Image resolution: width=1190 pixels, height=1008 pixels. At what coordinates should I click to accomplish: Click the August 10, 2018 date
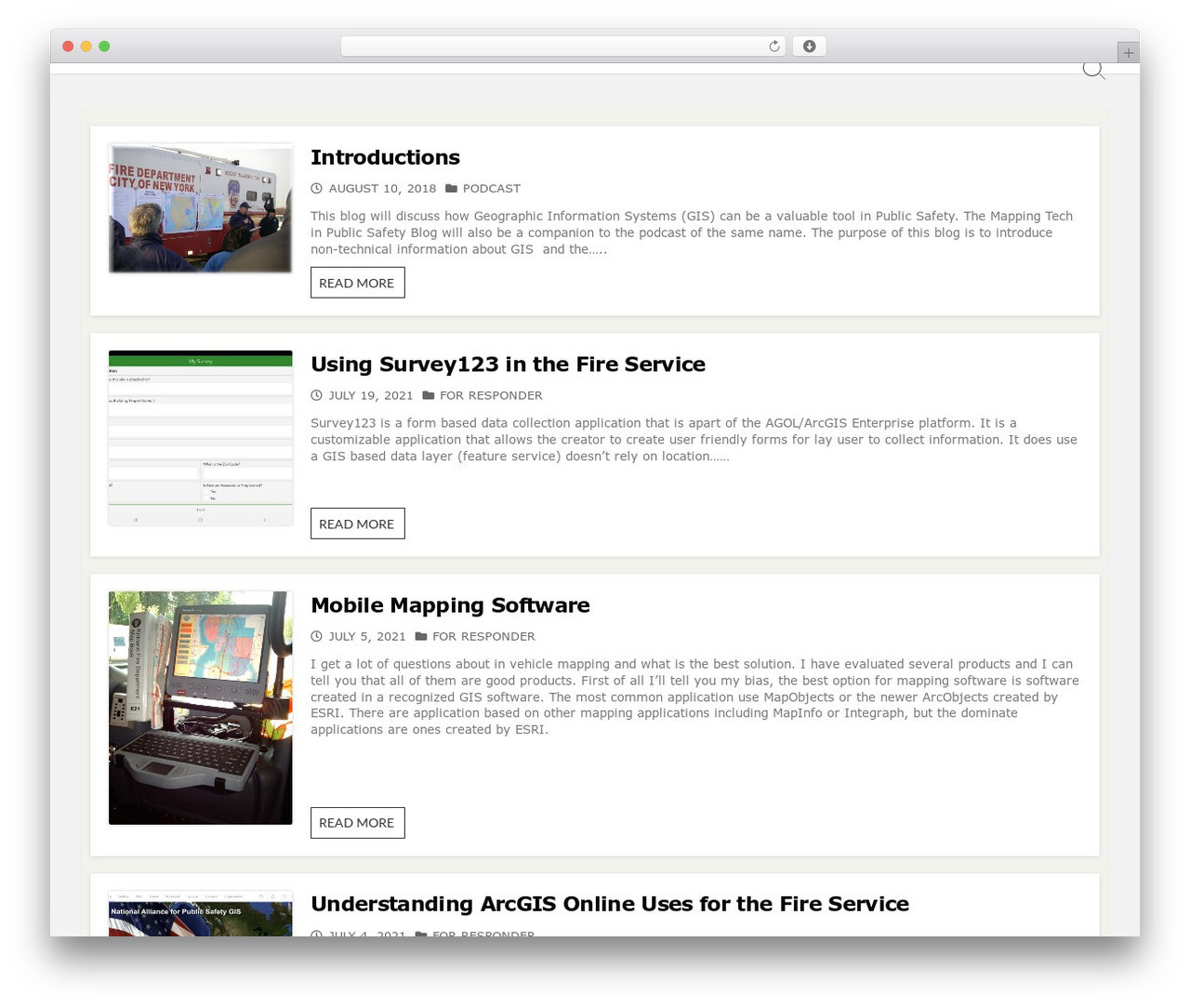[382, 188]
